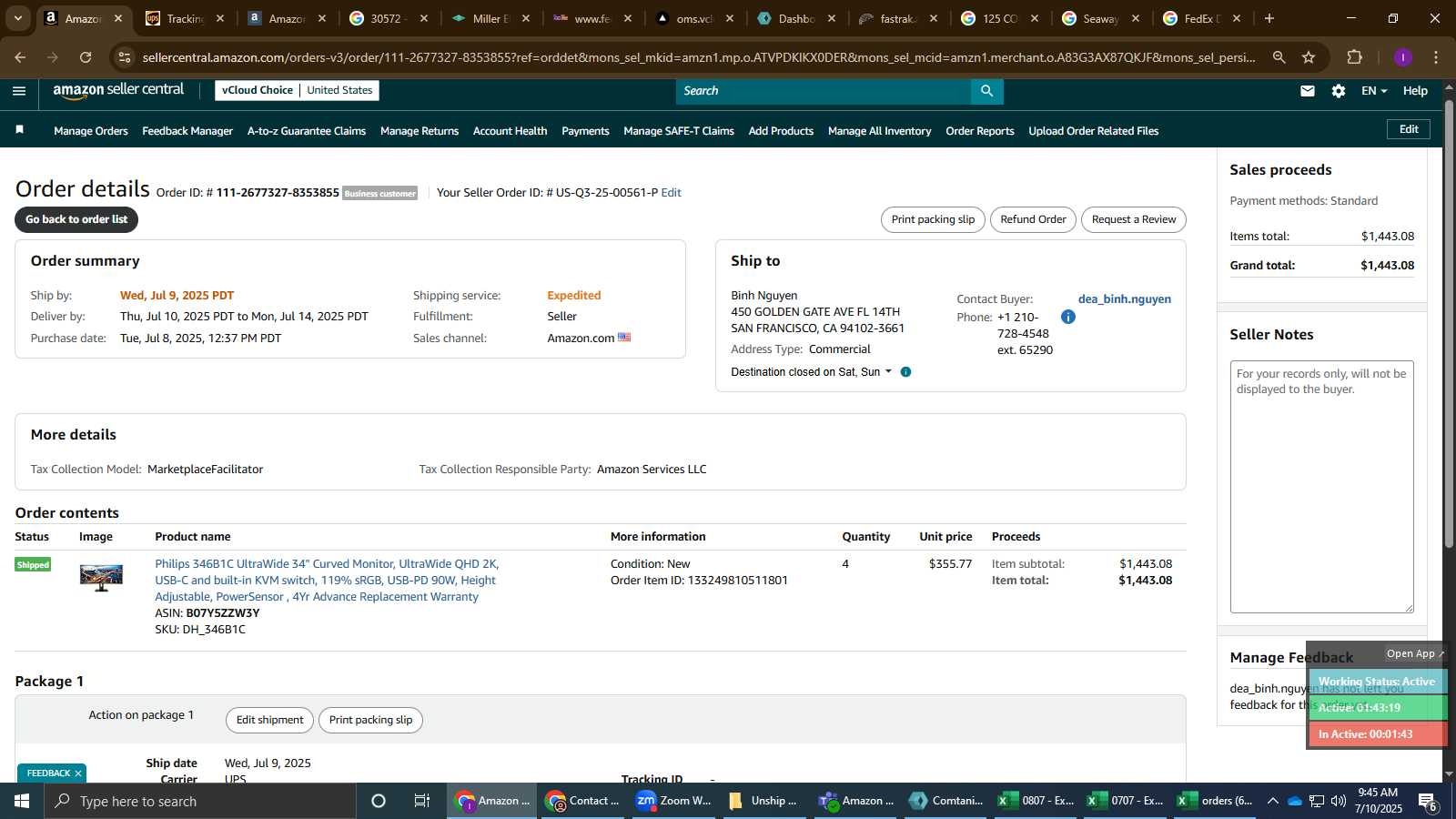Open Philips 346B1C monitor product link

point(327,581)
